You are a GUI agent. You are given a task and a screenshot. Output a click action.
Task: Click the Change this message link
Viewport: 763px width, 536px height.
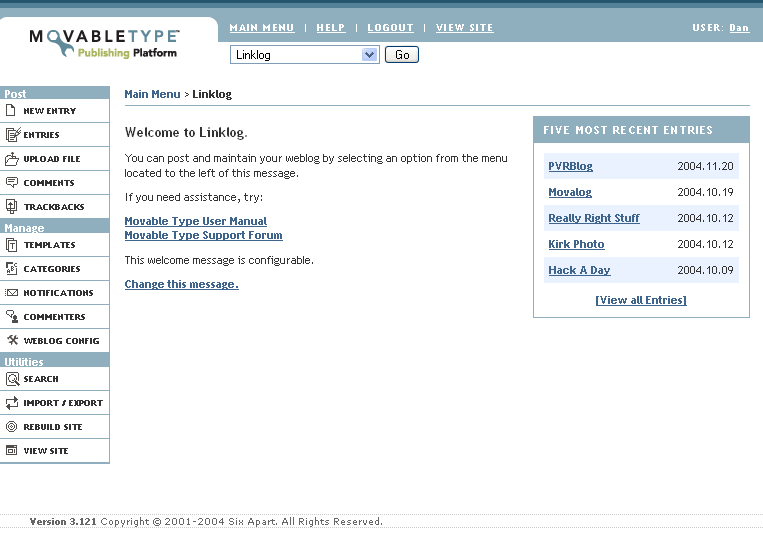(181, 284)
